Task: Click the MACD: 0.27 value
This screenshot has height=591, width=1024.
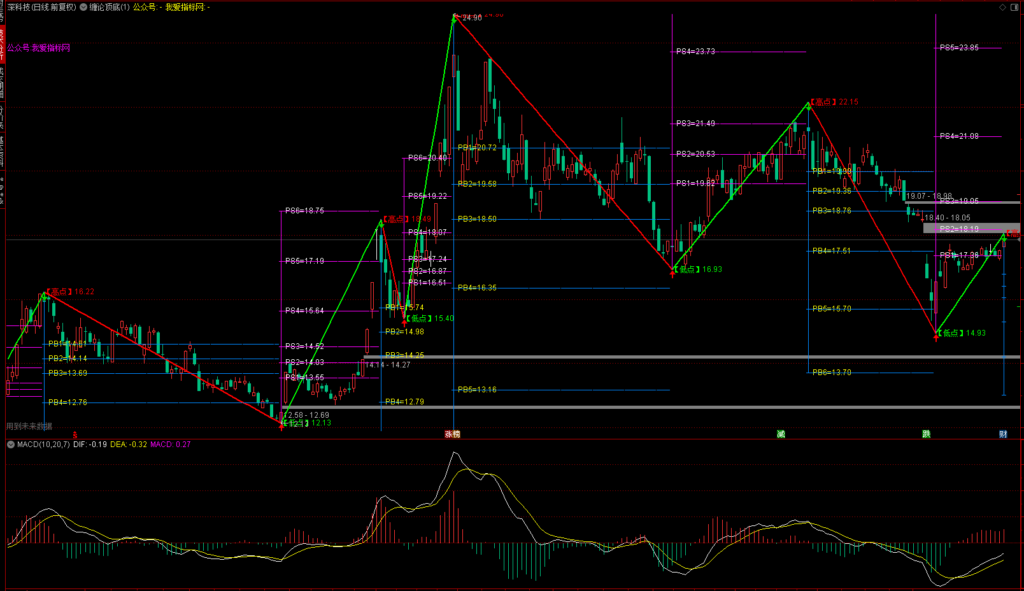Action: 170,445
